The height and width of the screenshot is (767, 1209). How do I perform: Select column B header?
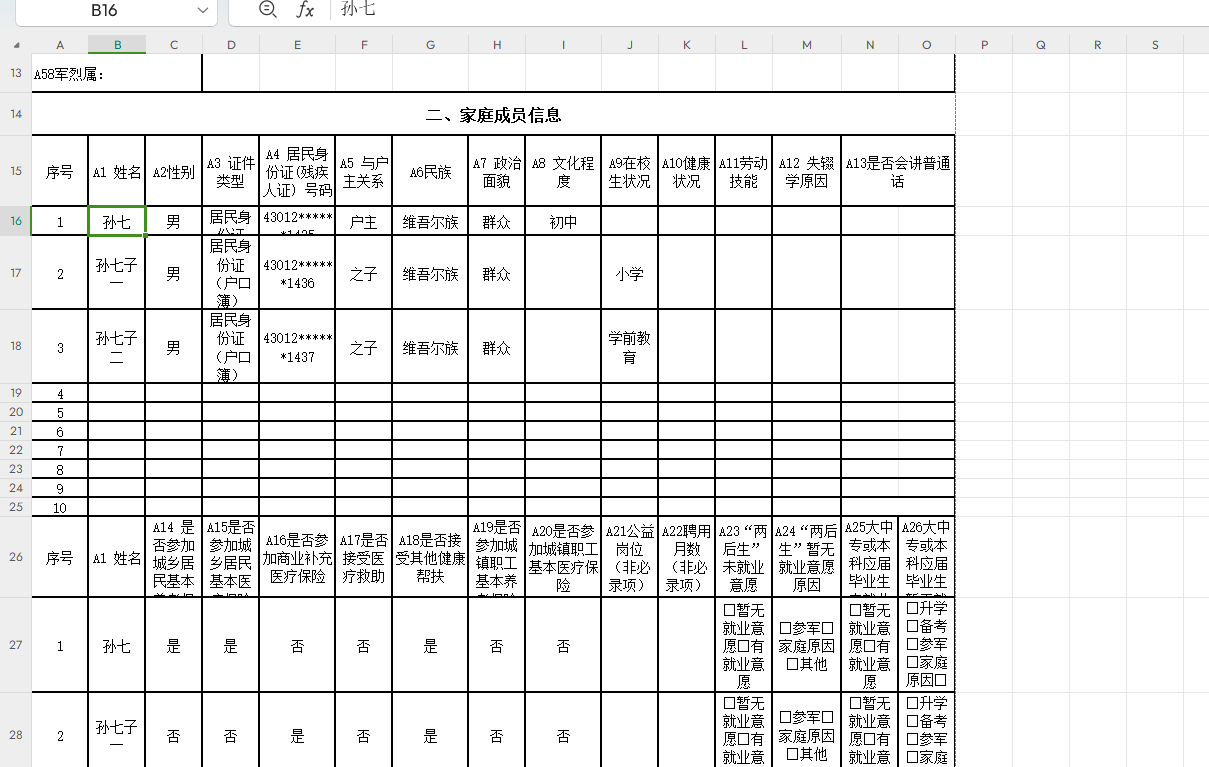click(117, 45)
